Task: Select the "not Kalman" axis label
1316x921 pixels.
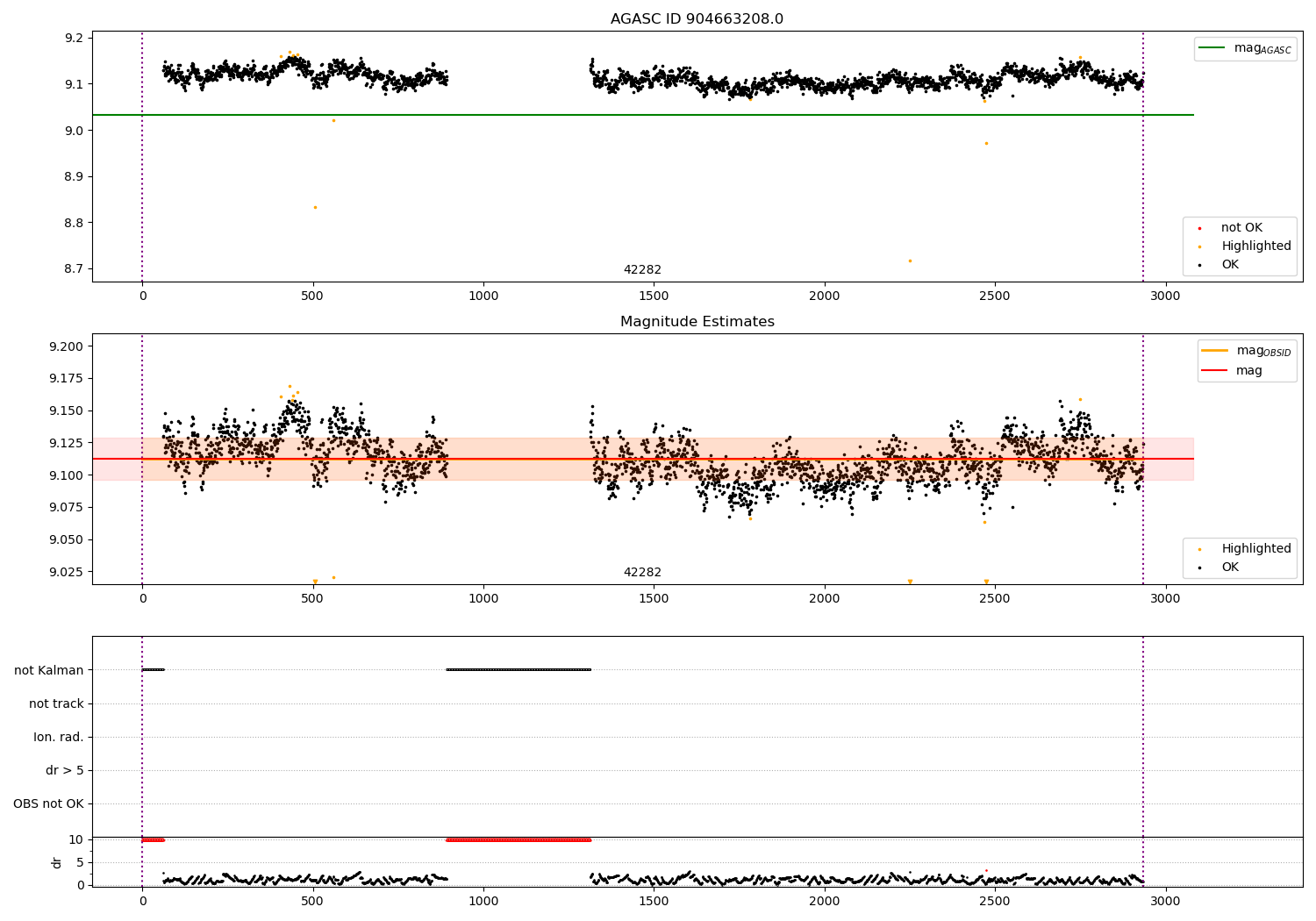Action: click(49, 671)
